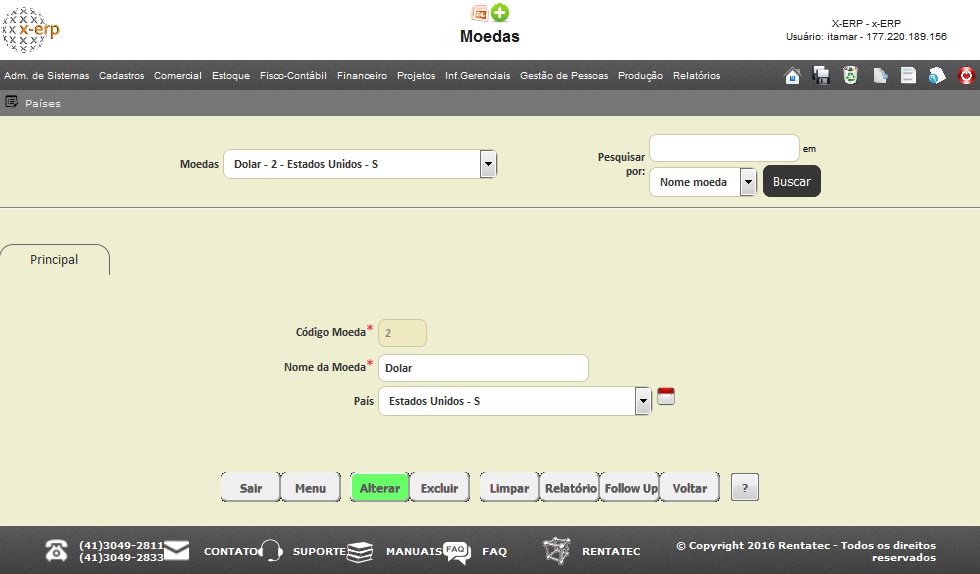Click the green Alterar button
Screen dimensions: 980x574
point(379,488)
